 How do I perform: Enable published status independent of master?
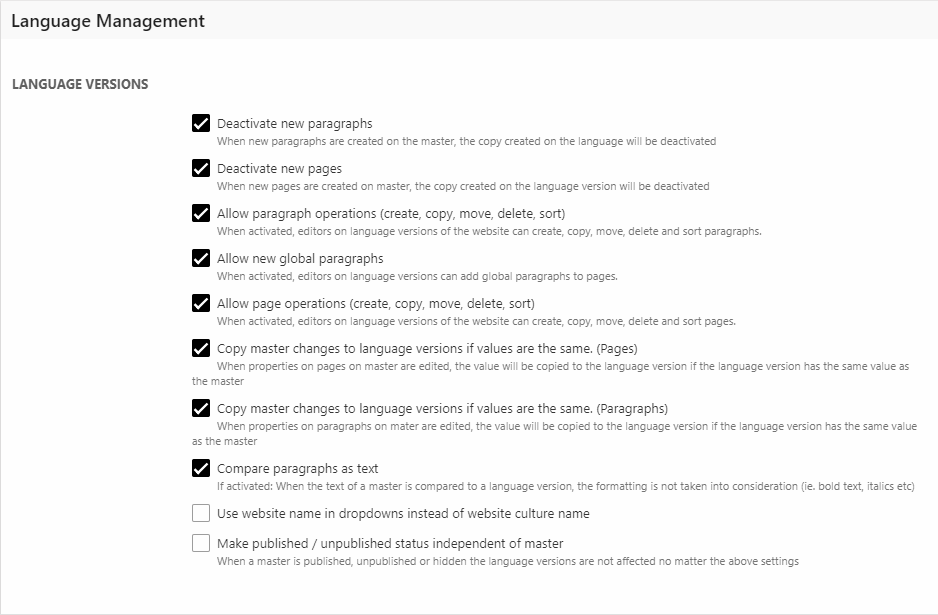coord(201,543)
